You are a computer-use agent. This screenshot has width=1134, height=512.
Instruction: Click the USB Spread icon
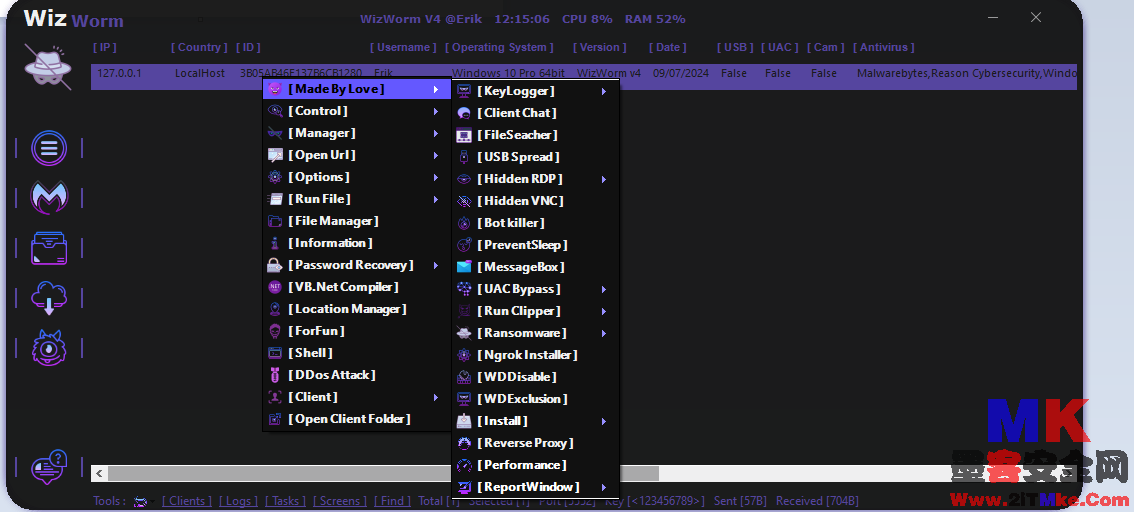pyautogui.click(x=464, y=157)
